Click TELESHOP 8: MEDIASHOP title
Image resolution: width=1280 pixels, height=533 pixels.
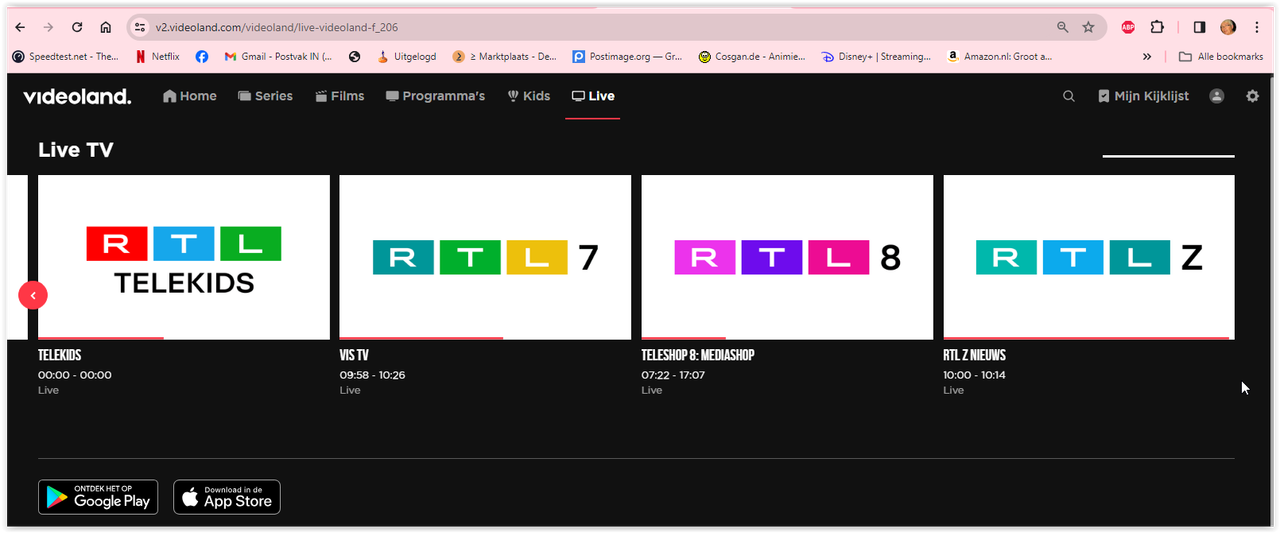point(698,355)
